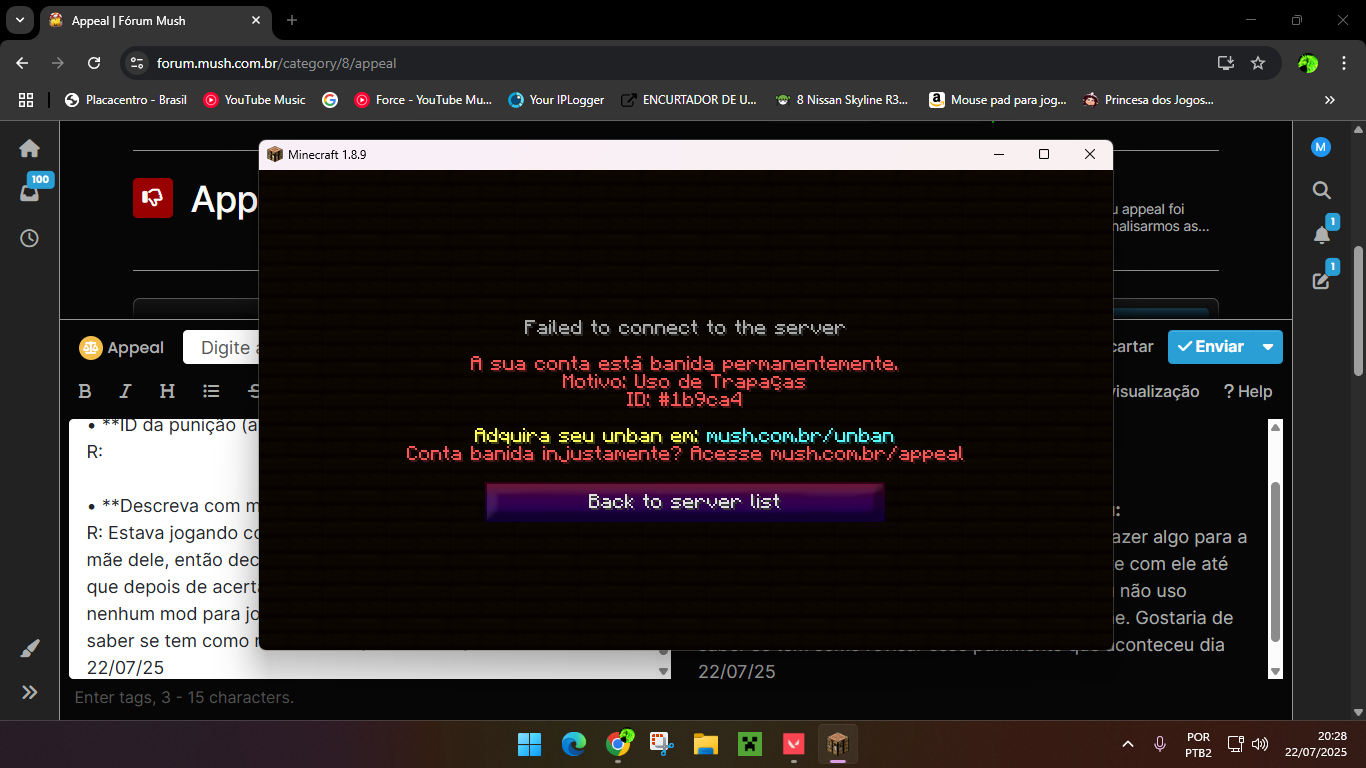Open ENCURTADOR DE U... bookmark

click(x=690, y=100)
